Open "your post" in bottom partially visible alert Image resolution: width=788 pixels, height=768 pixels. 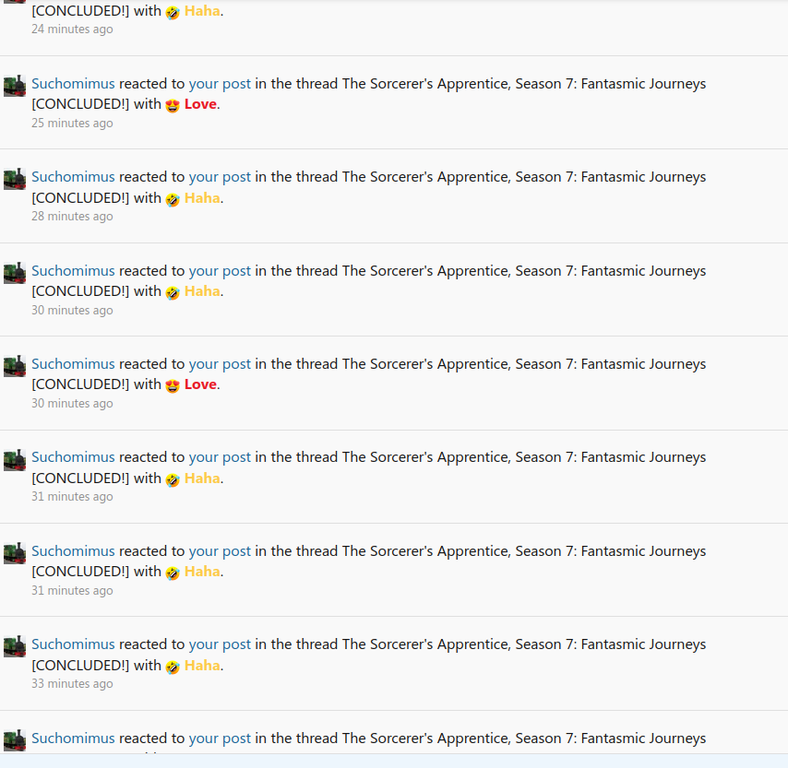tap(220, 738)
